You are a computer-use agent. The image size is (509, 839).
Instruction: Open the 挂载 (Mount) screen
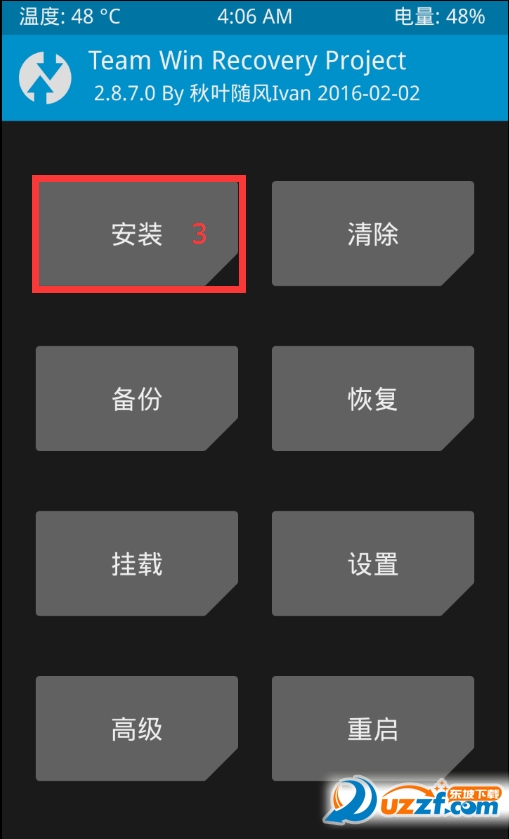(137, 563)
